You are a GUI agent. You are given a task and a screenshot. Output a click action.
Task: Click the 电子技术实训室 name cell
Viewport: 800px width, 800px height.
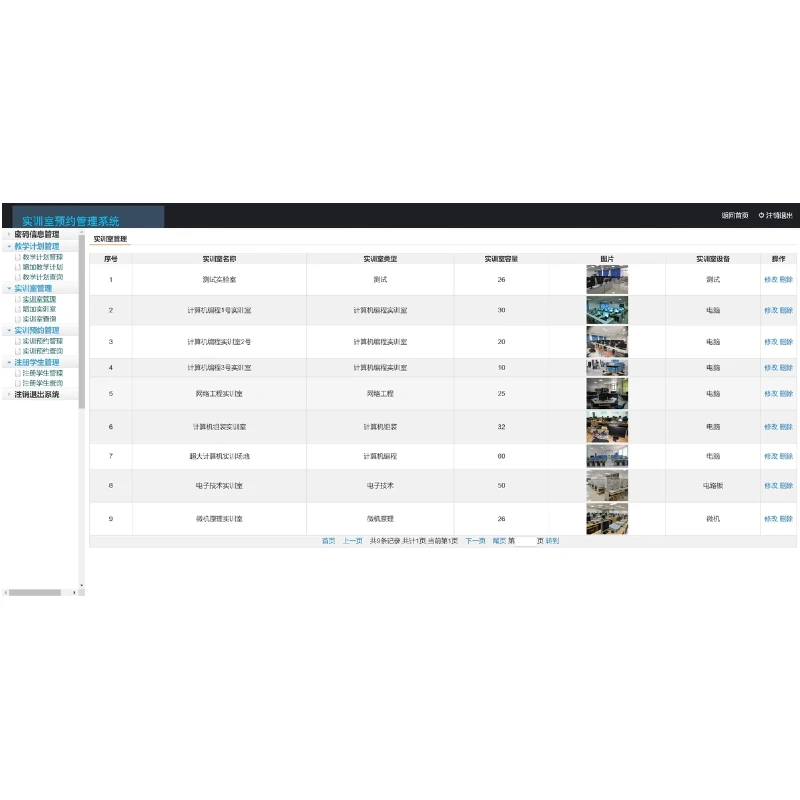pos(219,486)
